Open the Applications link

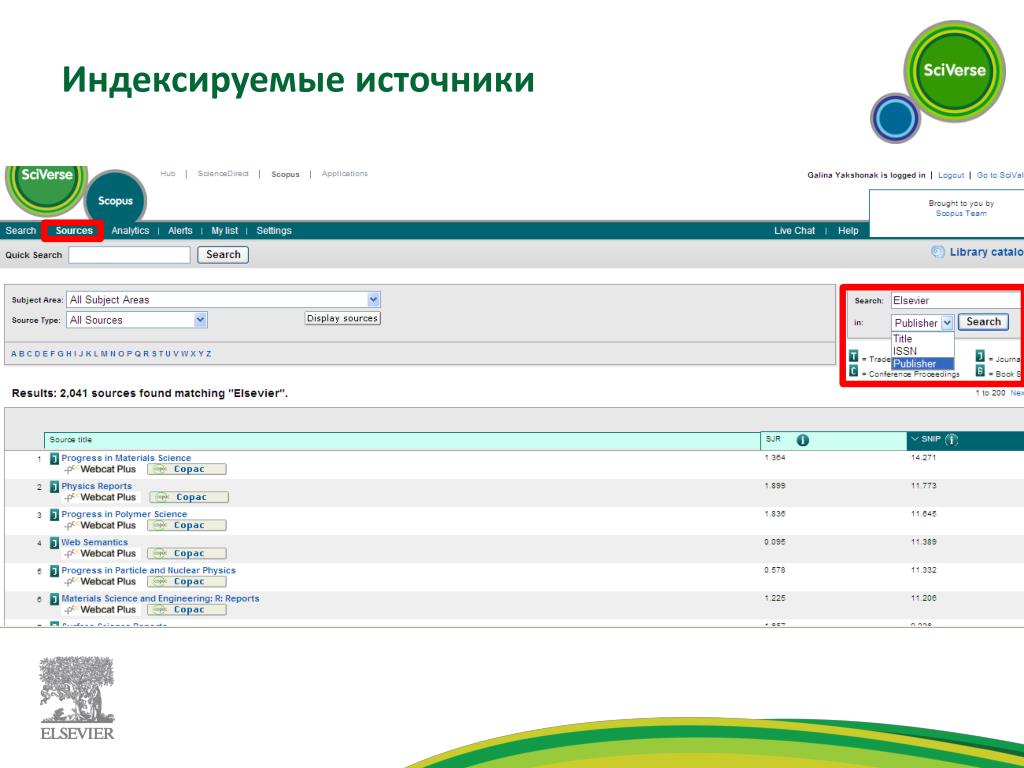tap(344, 174)
